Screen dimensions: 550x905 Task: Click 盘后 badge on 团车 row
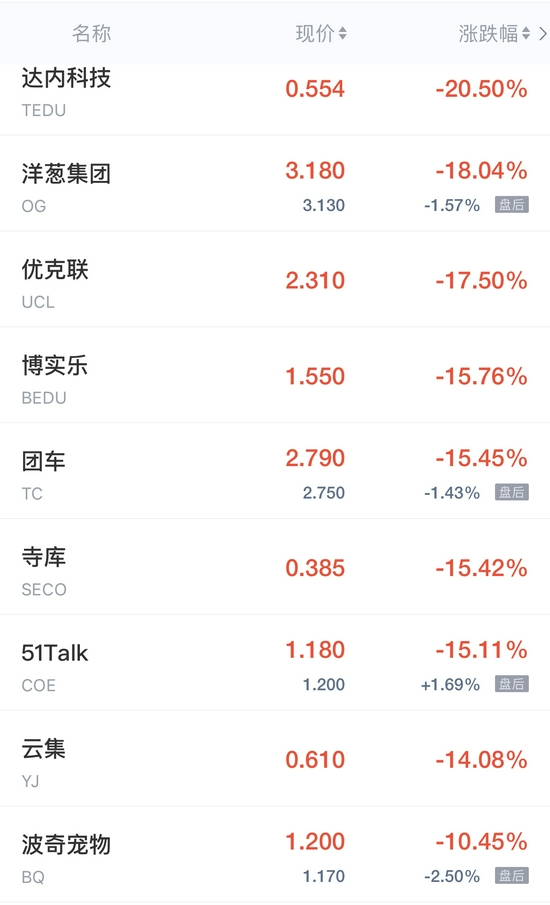point(511,492)
